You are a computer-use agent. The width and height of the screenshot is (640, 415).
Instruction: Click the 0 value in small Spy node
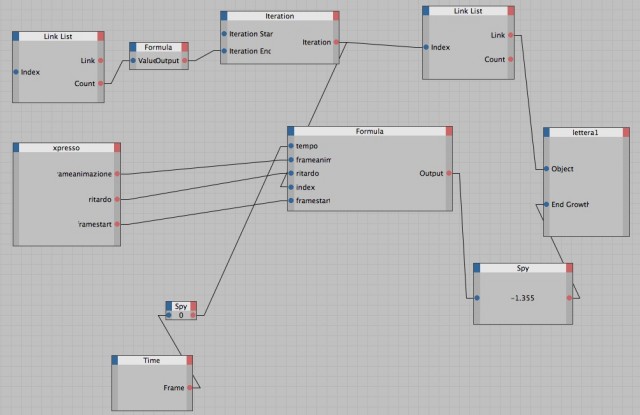point(181,315)
